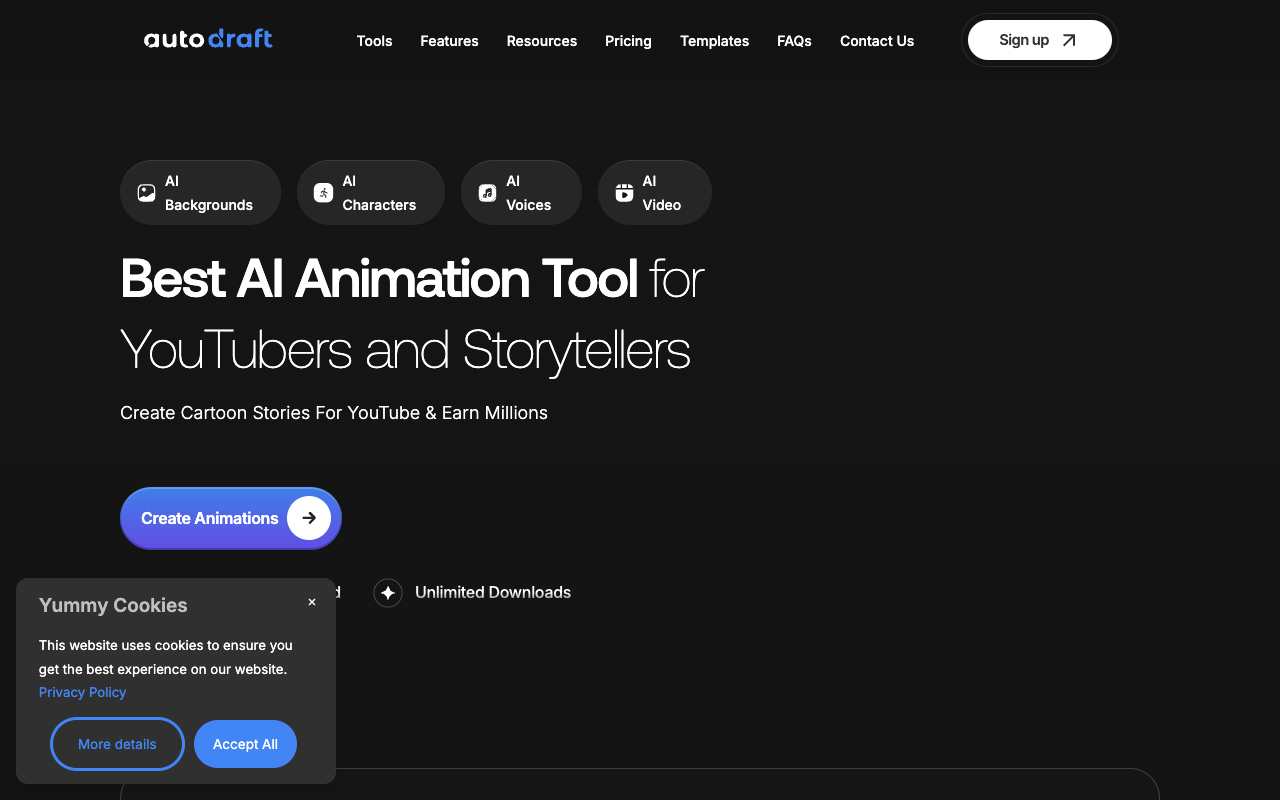Screen dimensions: 1280x800
Task: Click the arrow icon in Sign up
Action: (x=1069, y=40)
